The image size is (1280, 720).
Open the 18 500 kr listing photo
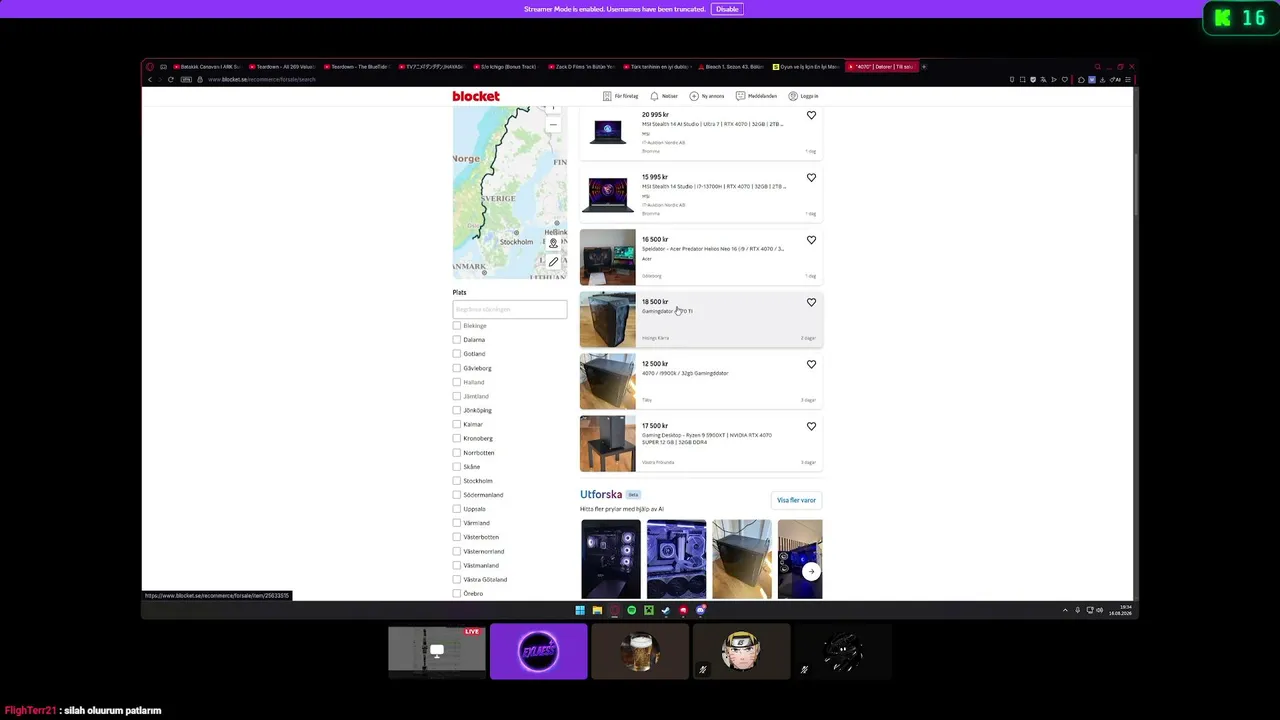[x=608, y=320]
